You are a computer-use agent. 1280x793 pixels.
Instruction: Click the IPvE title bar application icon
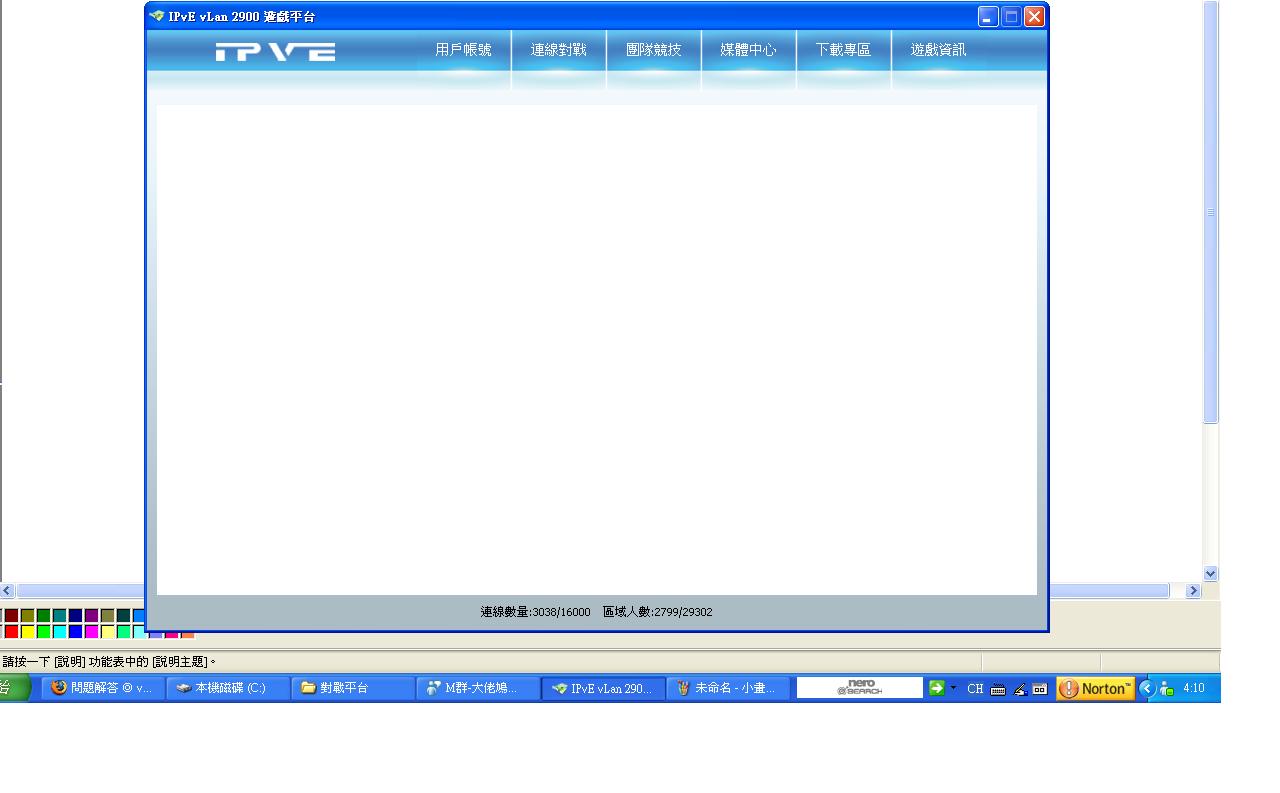pos(157,16)
